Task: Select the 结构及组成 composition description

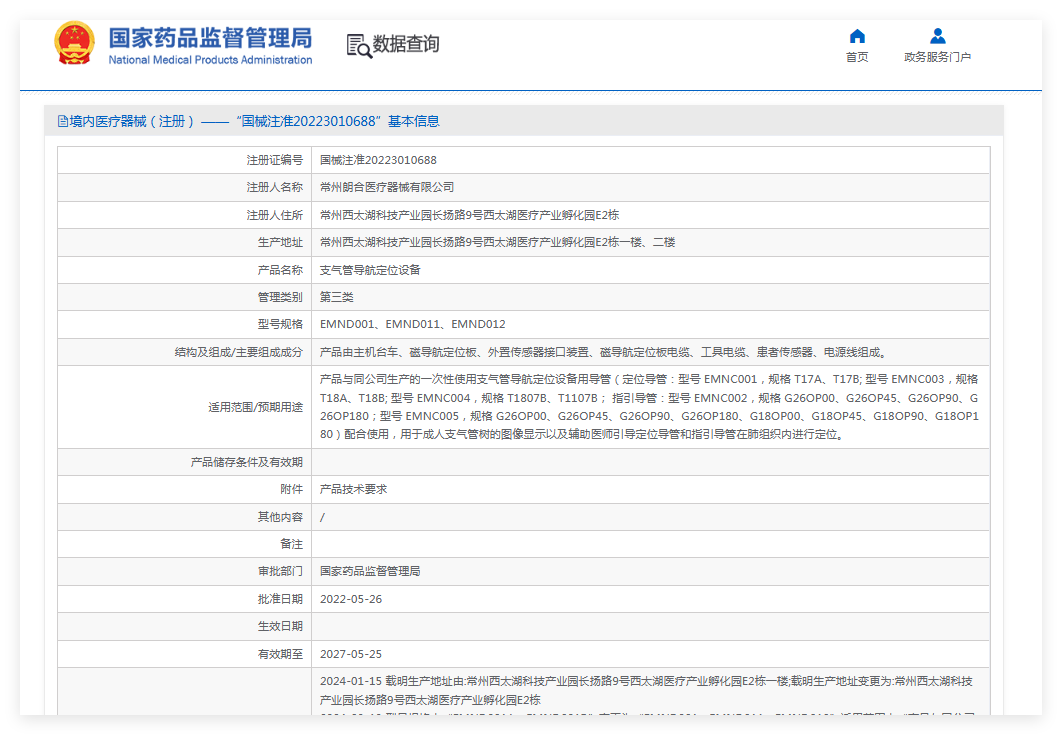Action: click(x=604, y=352)
